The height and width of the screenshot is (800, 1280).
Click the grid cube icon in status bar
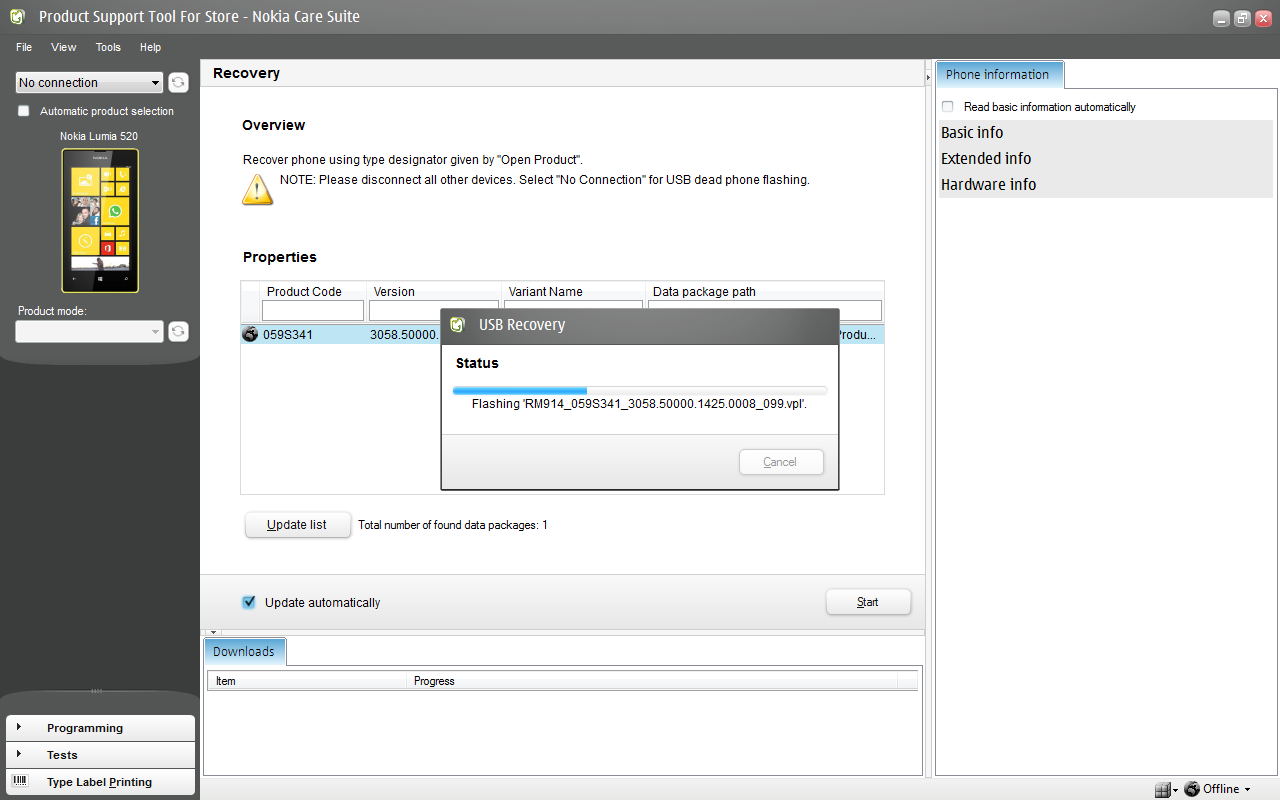click(x=1162, y=790)
